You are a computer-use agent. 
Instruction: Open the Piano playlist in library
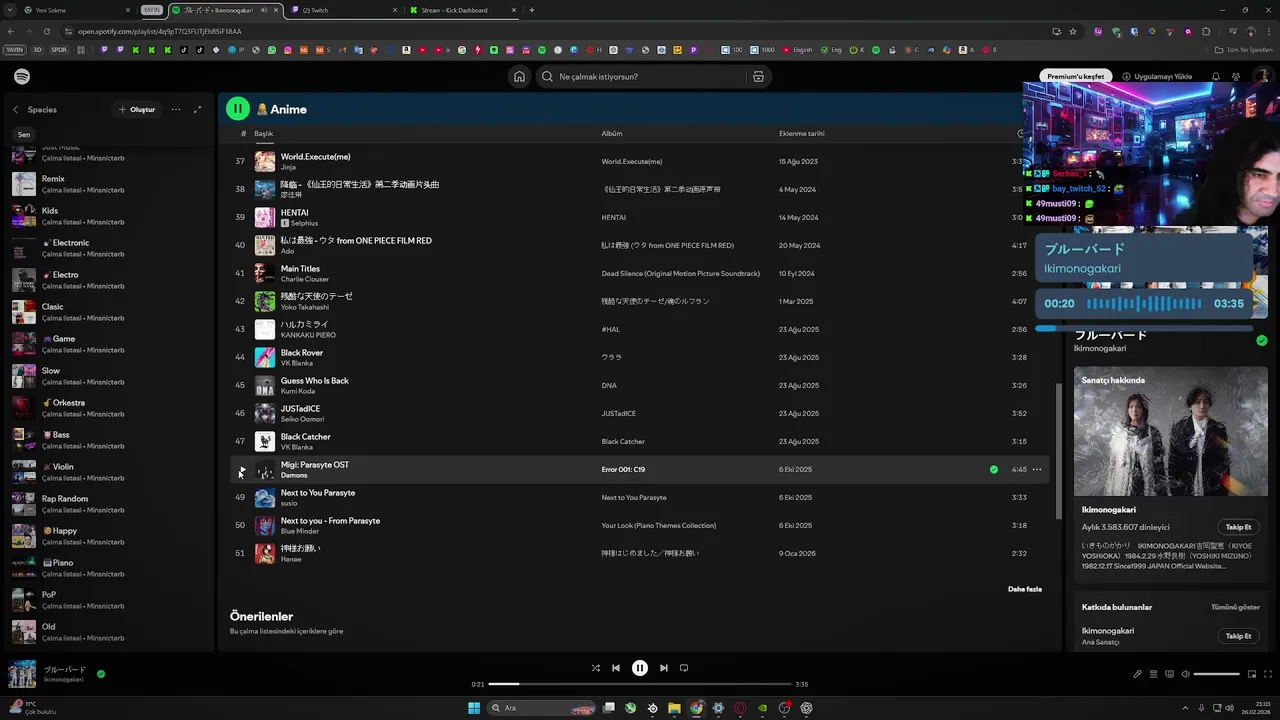pos(109,568)
